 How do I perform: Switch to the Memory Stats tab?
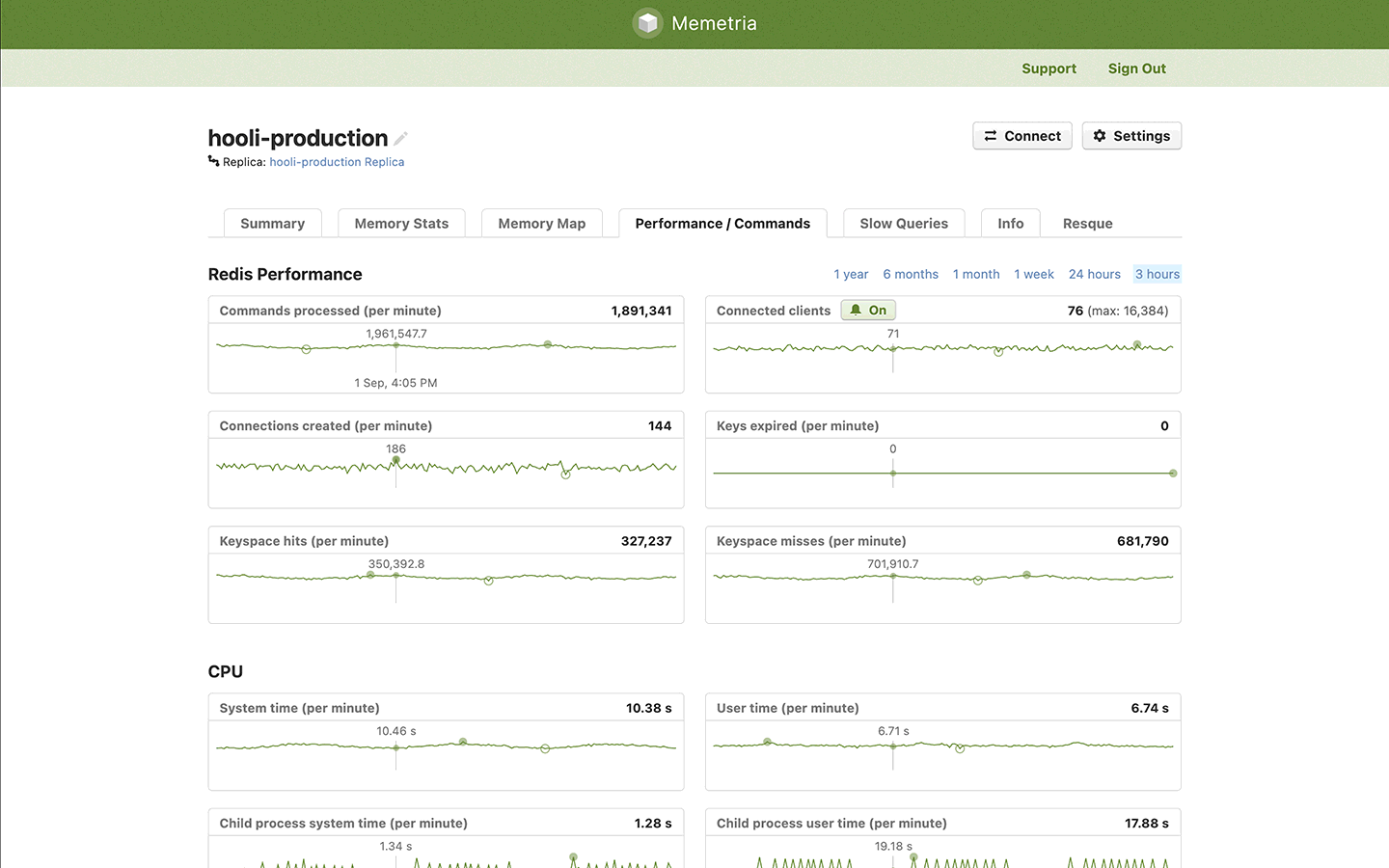(x=401, y=223)
